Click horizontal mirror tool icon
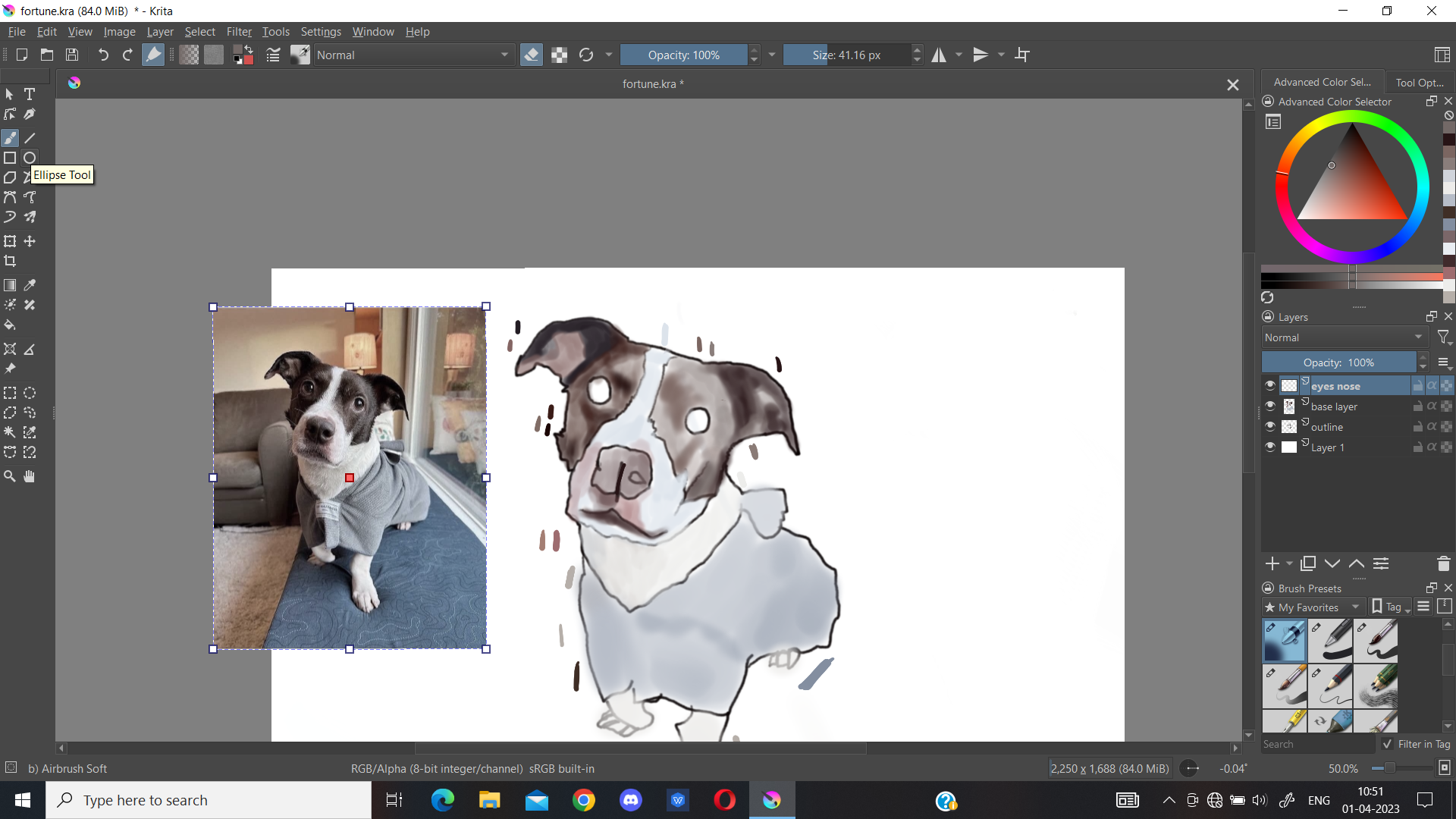 click(x=939, y=55)
